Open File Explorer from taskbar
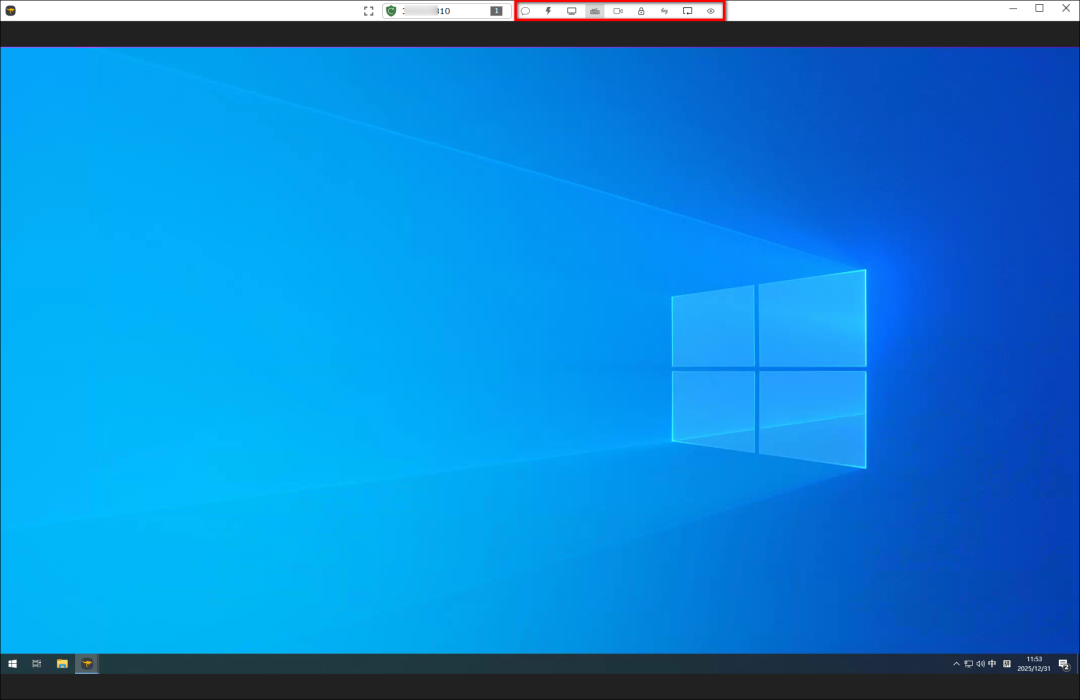This screenshot has width=1080, height=700. pyautogui.click(x=62, y=663)
